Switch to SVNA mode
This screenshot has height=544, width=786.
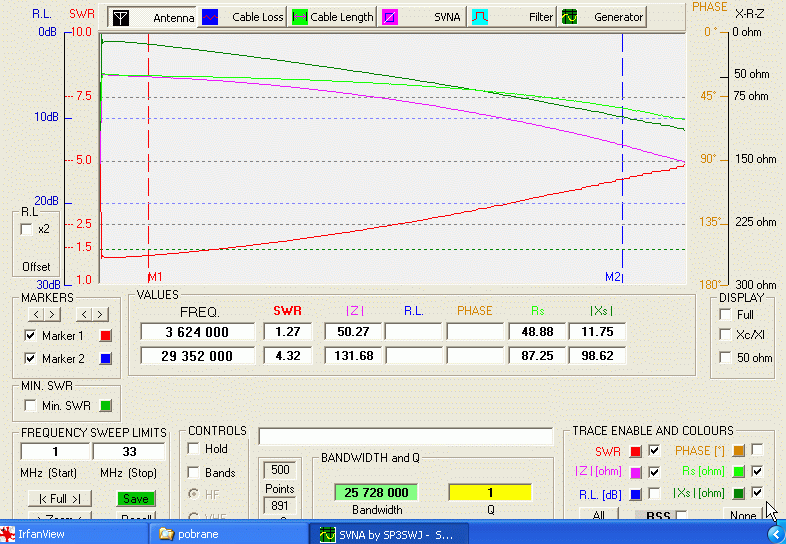point(422,17)
